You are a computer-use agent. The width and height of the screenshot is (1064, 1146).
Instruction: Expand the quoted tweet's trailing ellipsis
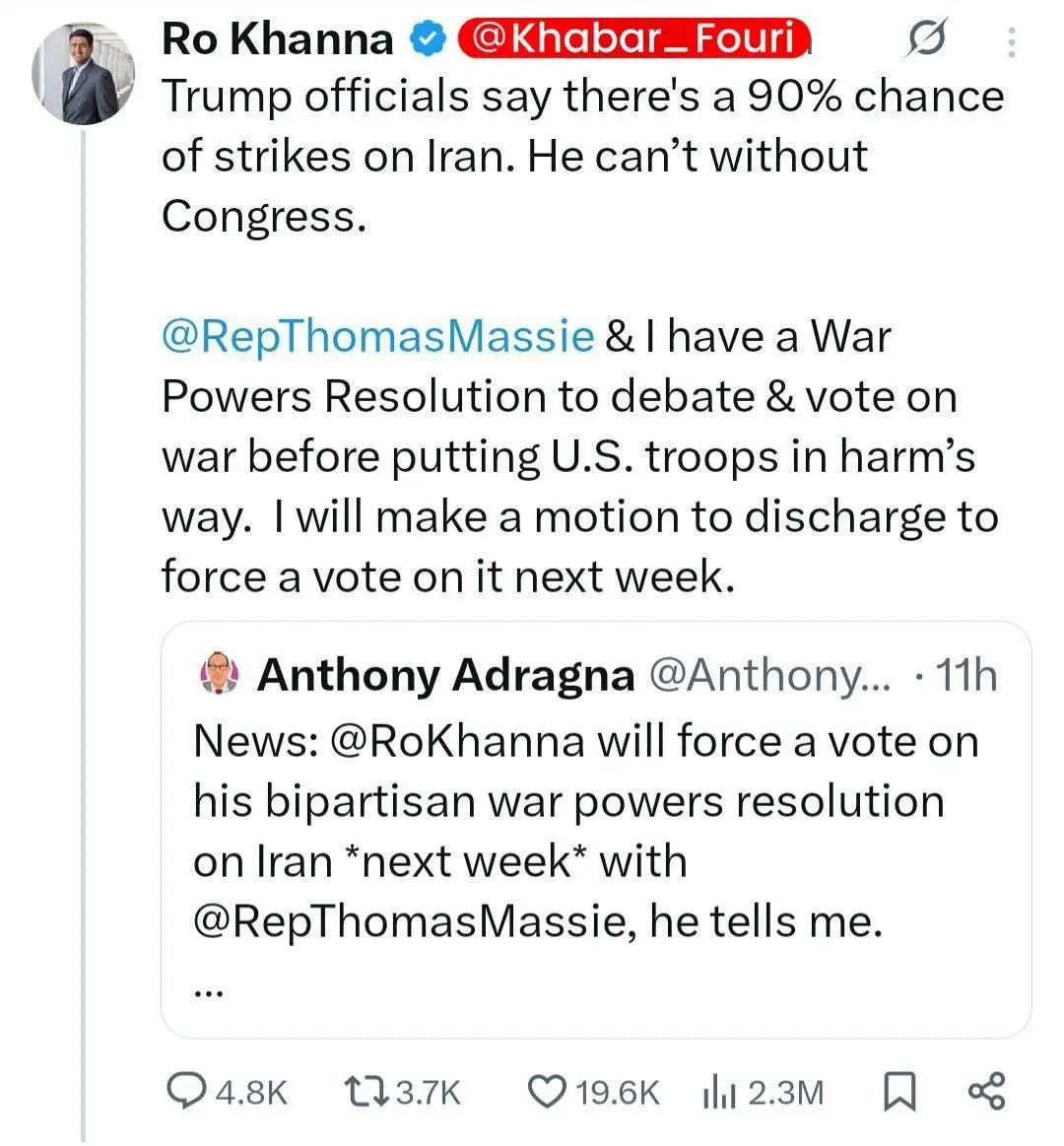click(x=208, y=990)
